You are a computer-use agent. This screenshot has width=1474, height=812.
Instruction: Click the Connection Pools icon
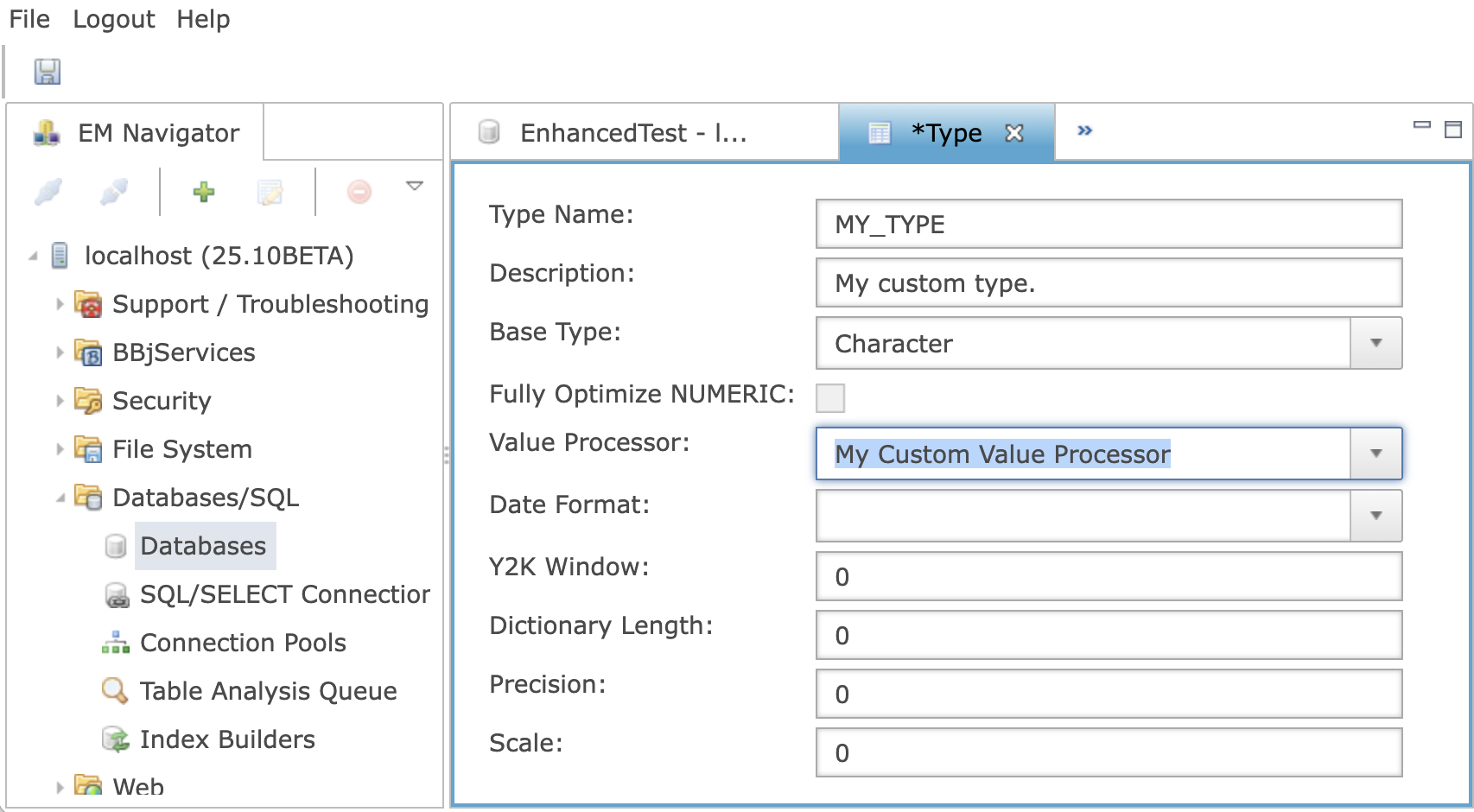(x=116, y=643)
